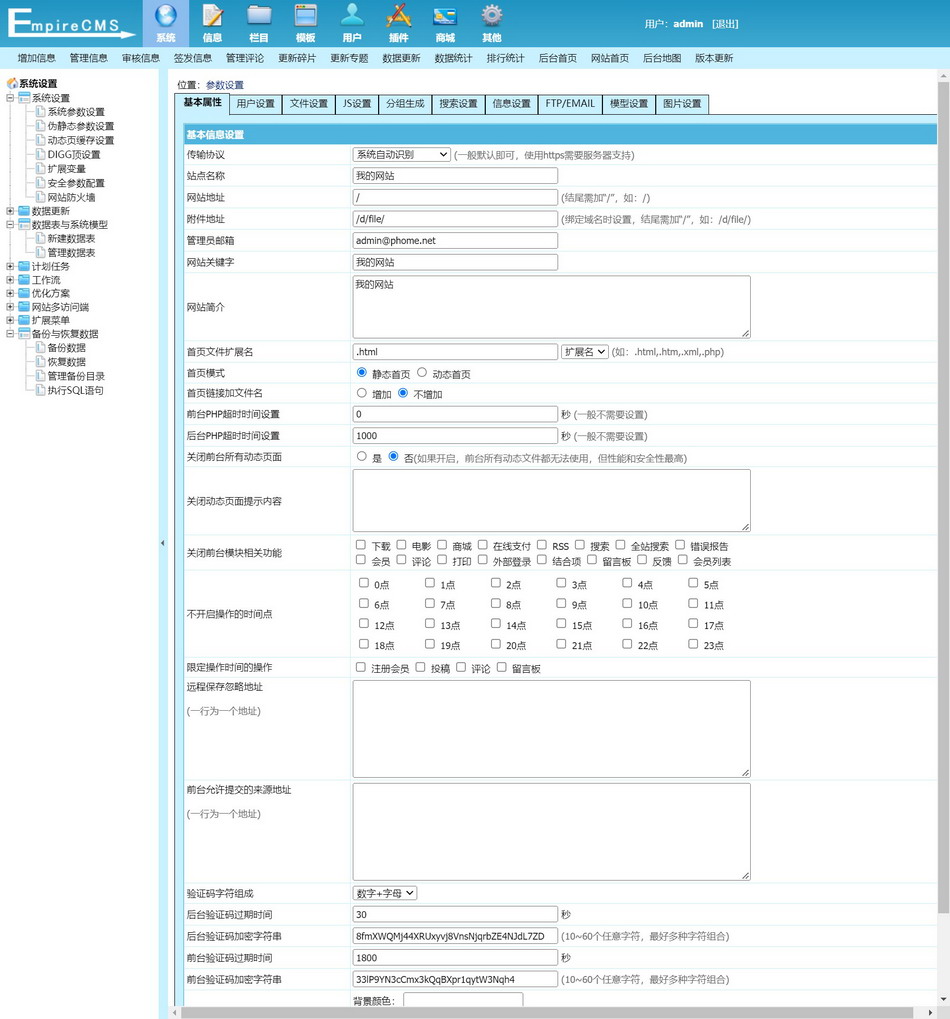This screenshot has height=1019, width=950.
Task: Click the vertical scrollbar thumb
Action: pos(943,497)
